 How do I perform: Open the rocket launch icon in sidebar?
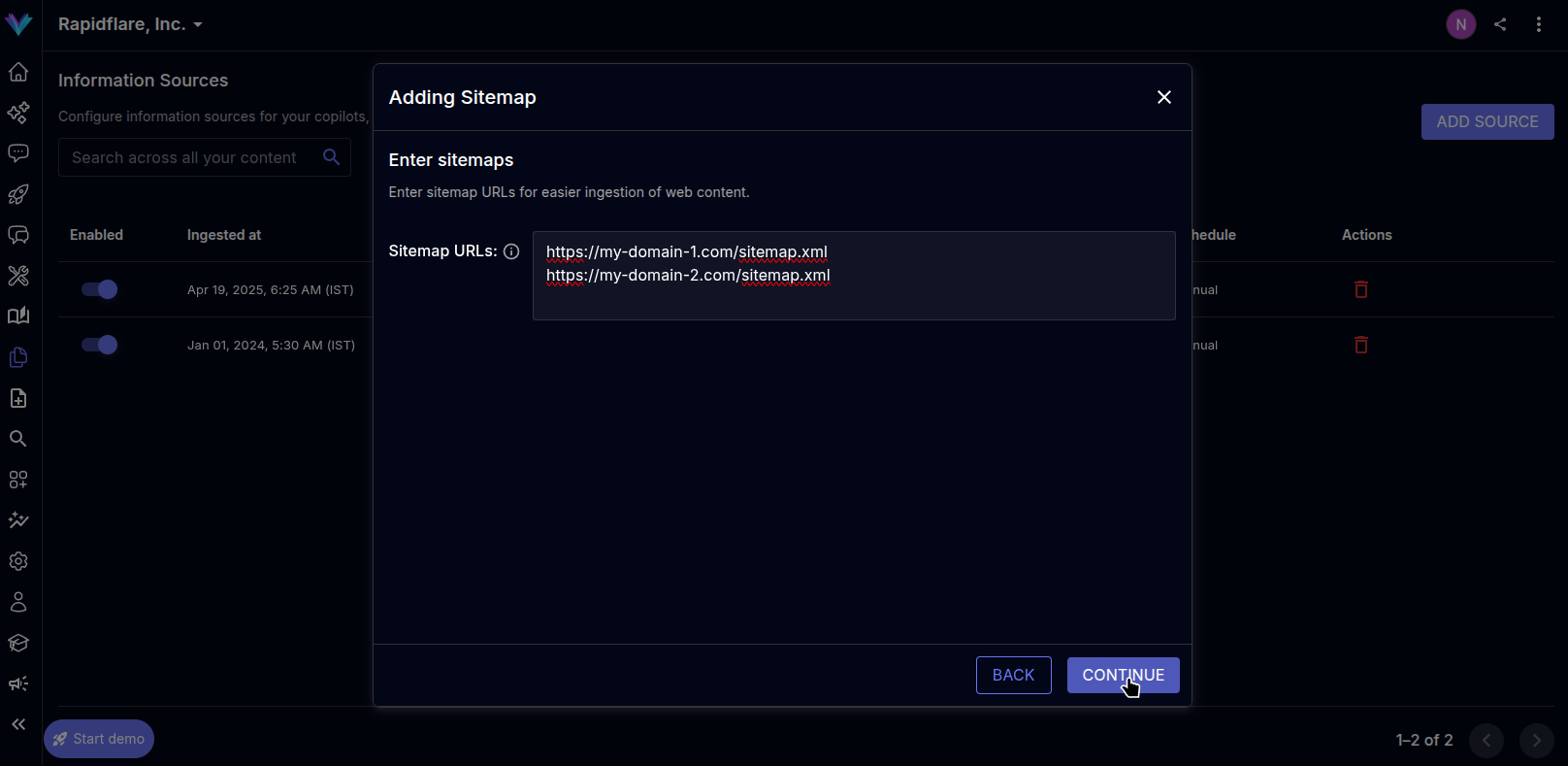18,194
